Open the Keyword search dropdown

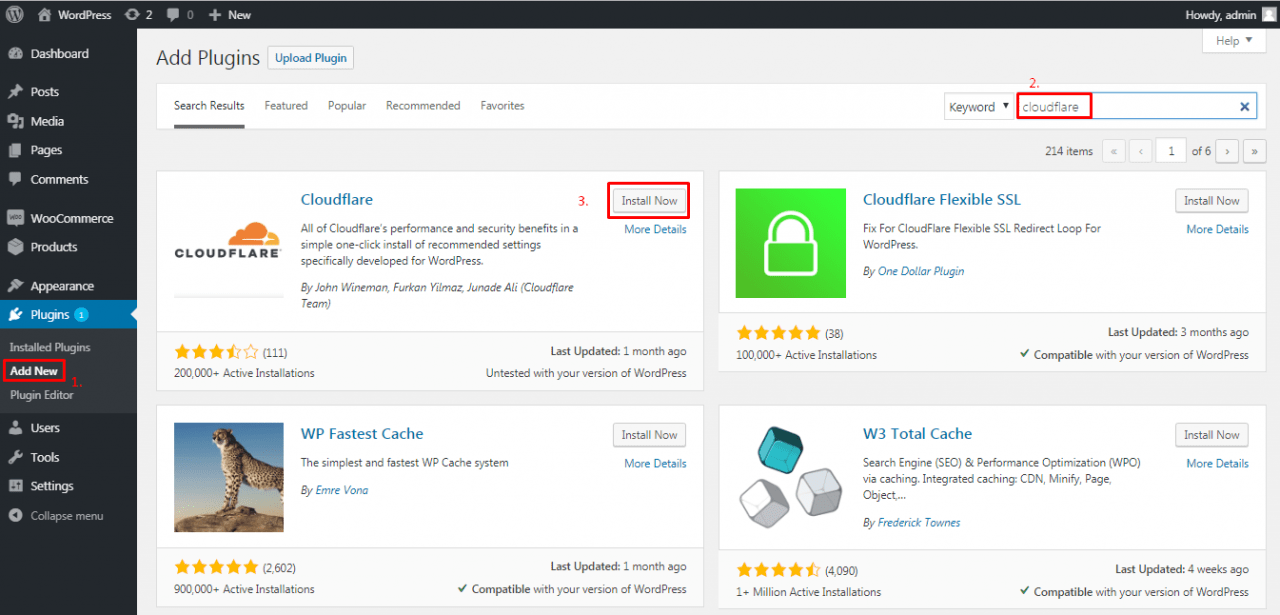978,105
